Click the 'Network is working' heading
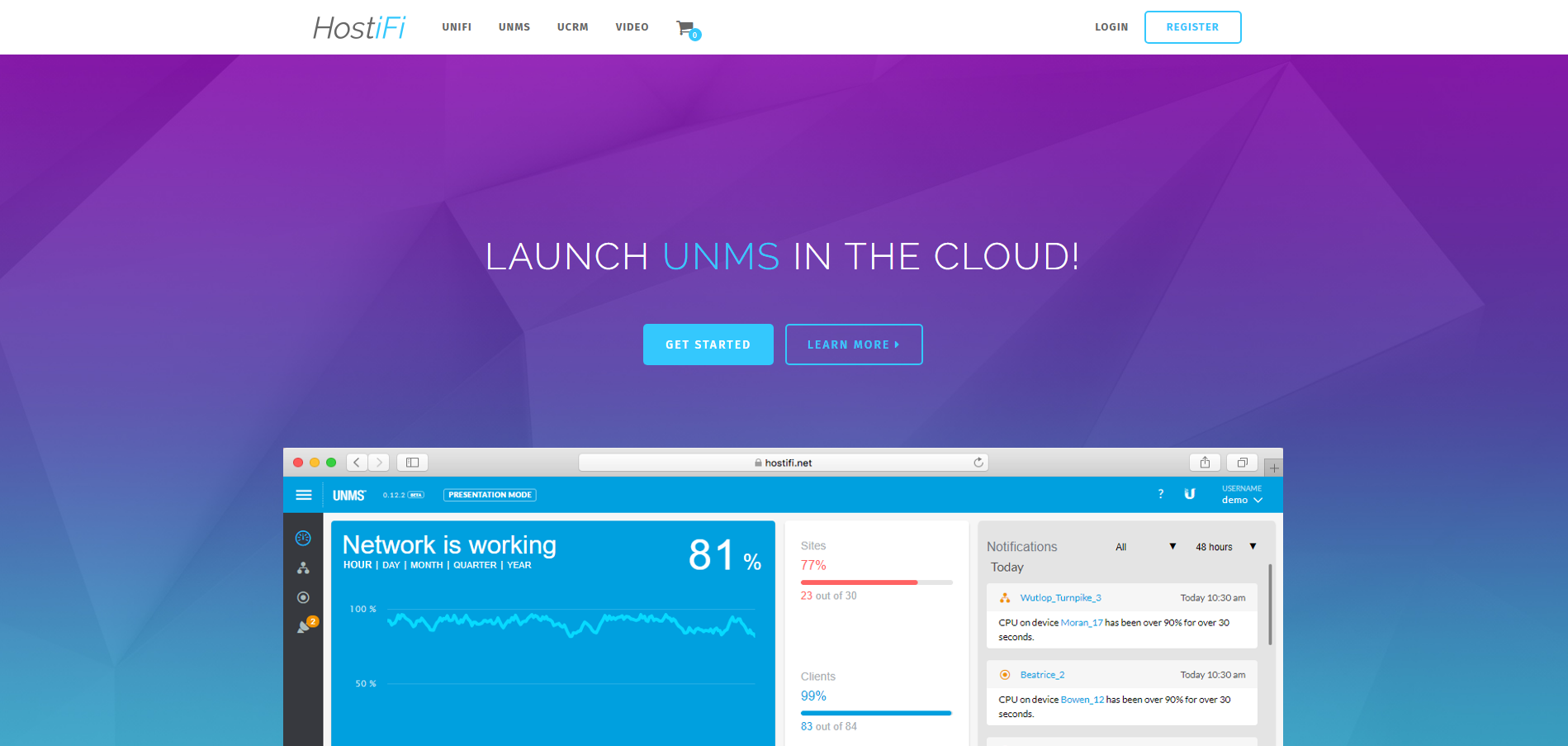1568x746 pixels. pyautogui.click(x=450, y=545)
